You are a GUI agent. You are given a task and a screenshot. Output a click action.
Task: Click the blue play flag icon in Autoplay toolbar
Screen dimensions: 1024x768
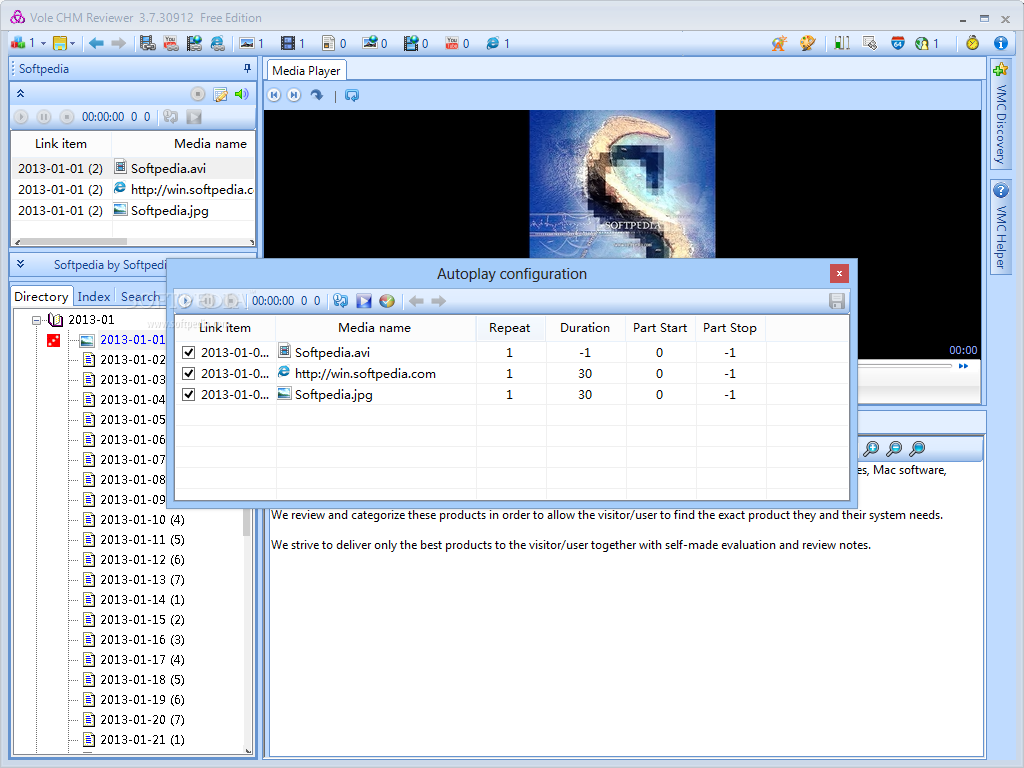point(364,301)
